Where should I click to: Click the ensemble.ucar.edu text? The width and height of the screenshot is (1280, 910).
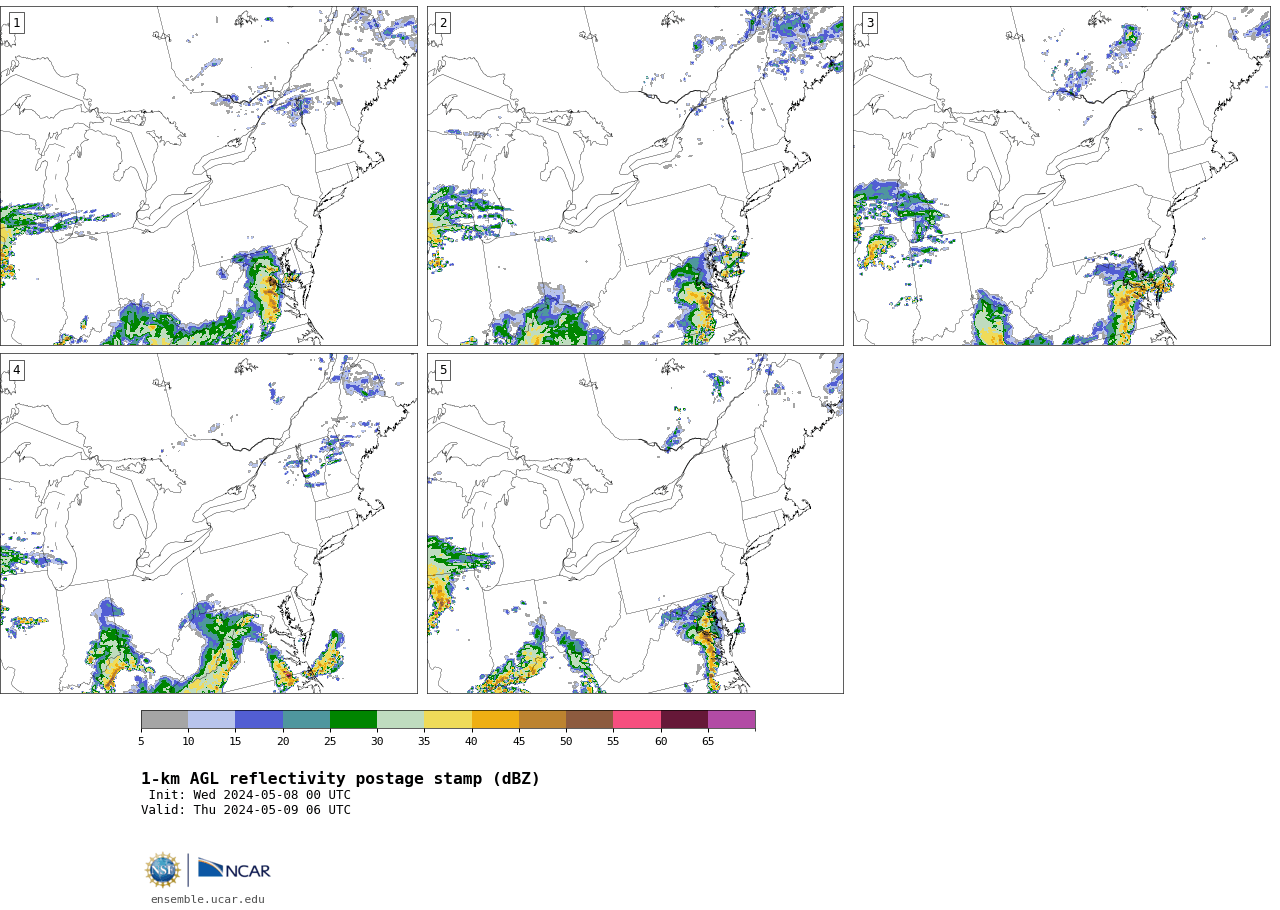(208, 900)
